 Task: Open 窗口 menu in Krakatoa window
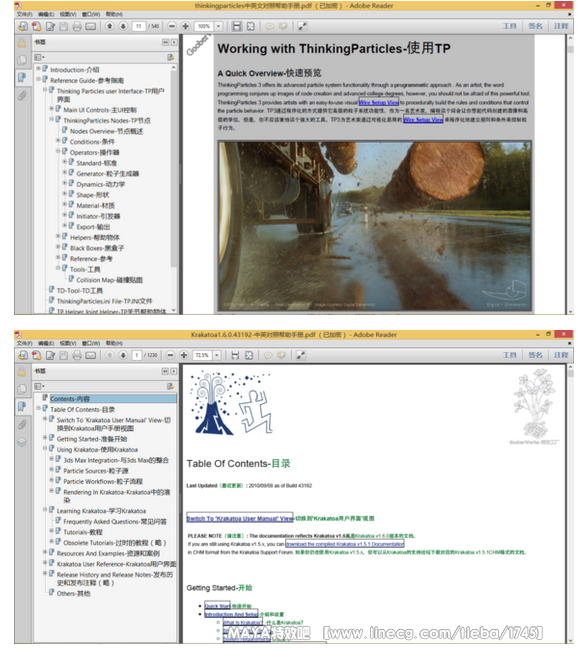point(91,343)
